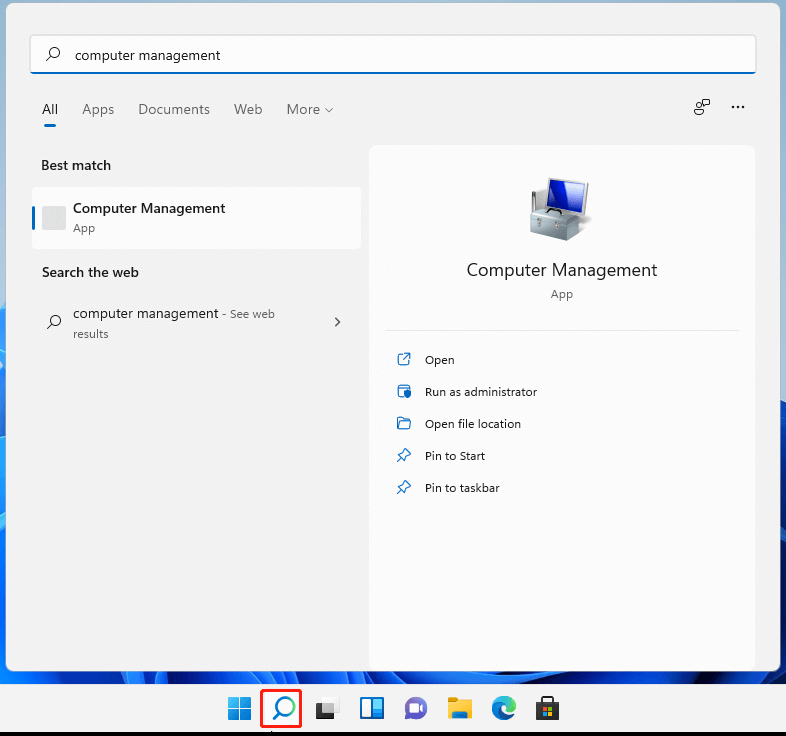Click the Computer Management result thumbnail
Screen dimensions: 786x736
[54, 218]
